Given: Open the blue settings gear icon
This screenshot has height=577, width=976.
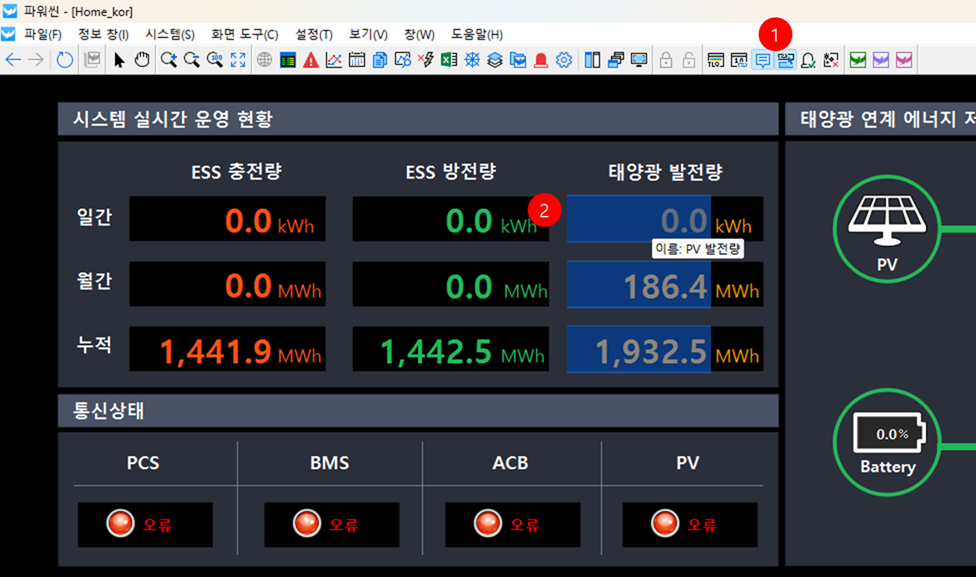Looking at the screenshot, I should pos(564,60).
